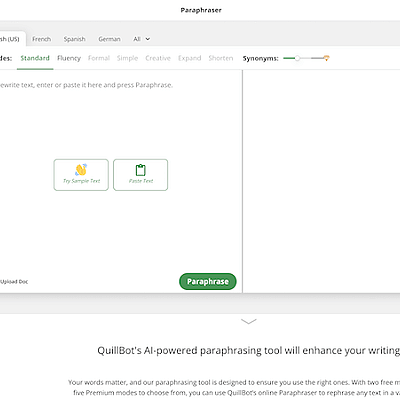Click the down chevron below the editor
Viewport: 400px width, 400px height.
click(x=249, y=321)
